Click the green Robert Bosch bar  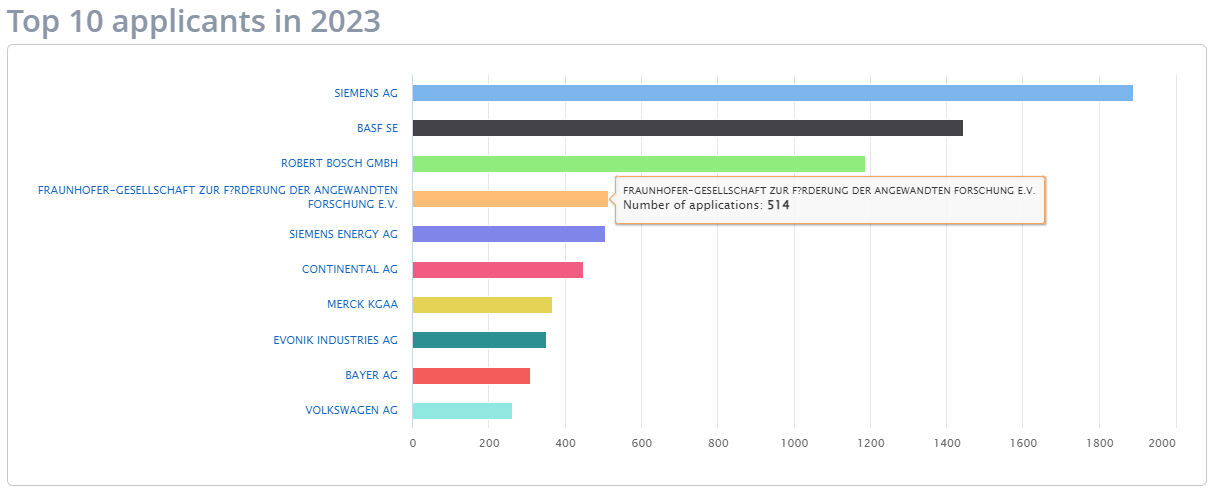click(x=638, y=163)
